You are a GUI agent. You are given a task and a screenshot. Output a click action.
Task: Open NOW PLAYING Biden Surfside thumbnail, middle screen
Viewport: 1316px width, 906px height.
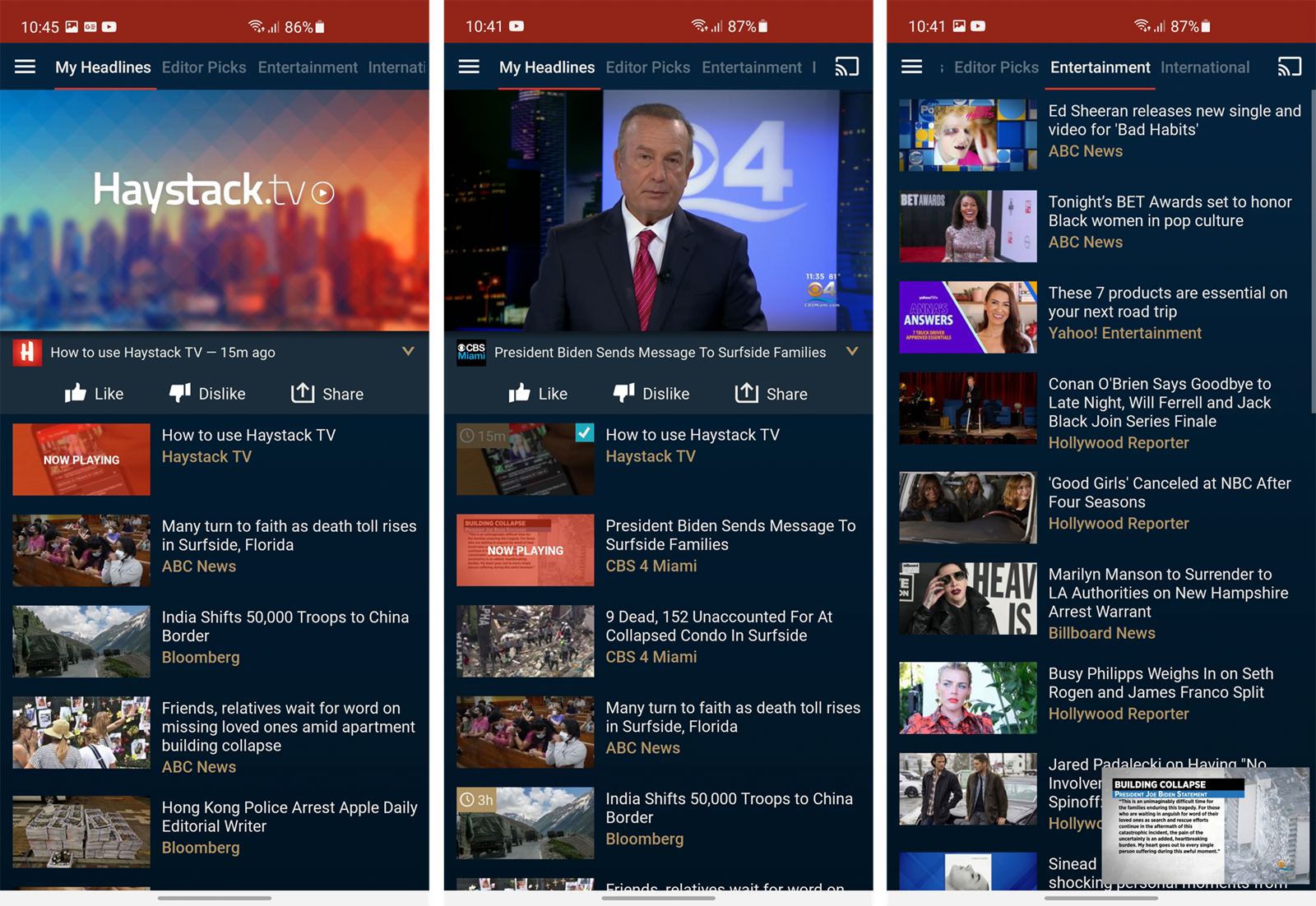coord(525,550)
